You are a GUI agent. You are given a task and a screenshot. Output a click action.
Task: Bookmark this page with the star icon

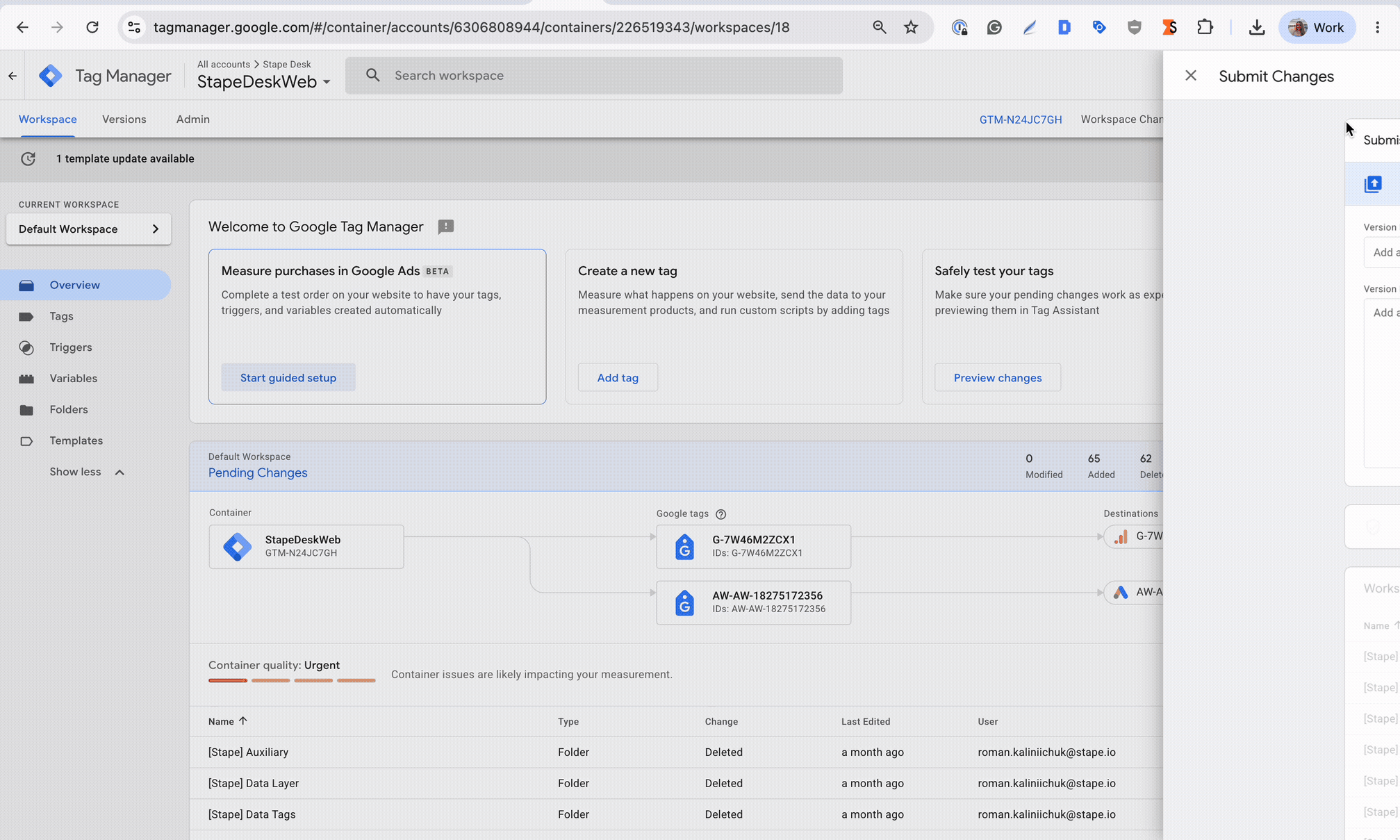click(x=911, y=27)
